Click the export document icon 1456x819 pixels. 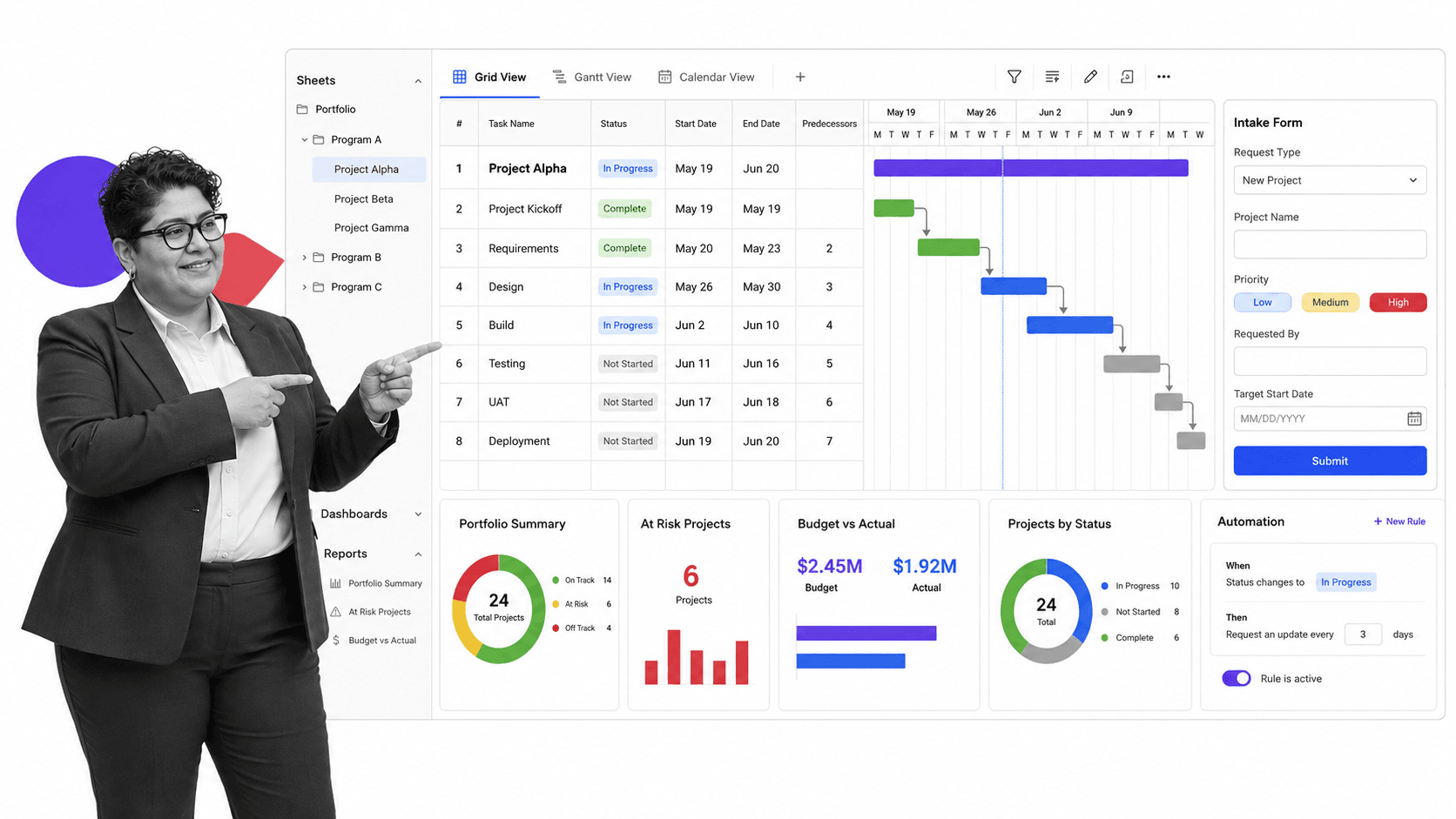point(1127,77)
